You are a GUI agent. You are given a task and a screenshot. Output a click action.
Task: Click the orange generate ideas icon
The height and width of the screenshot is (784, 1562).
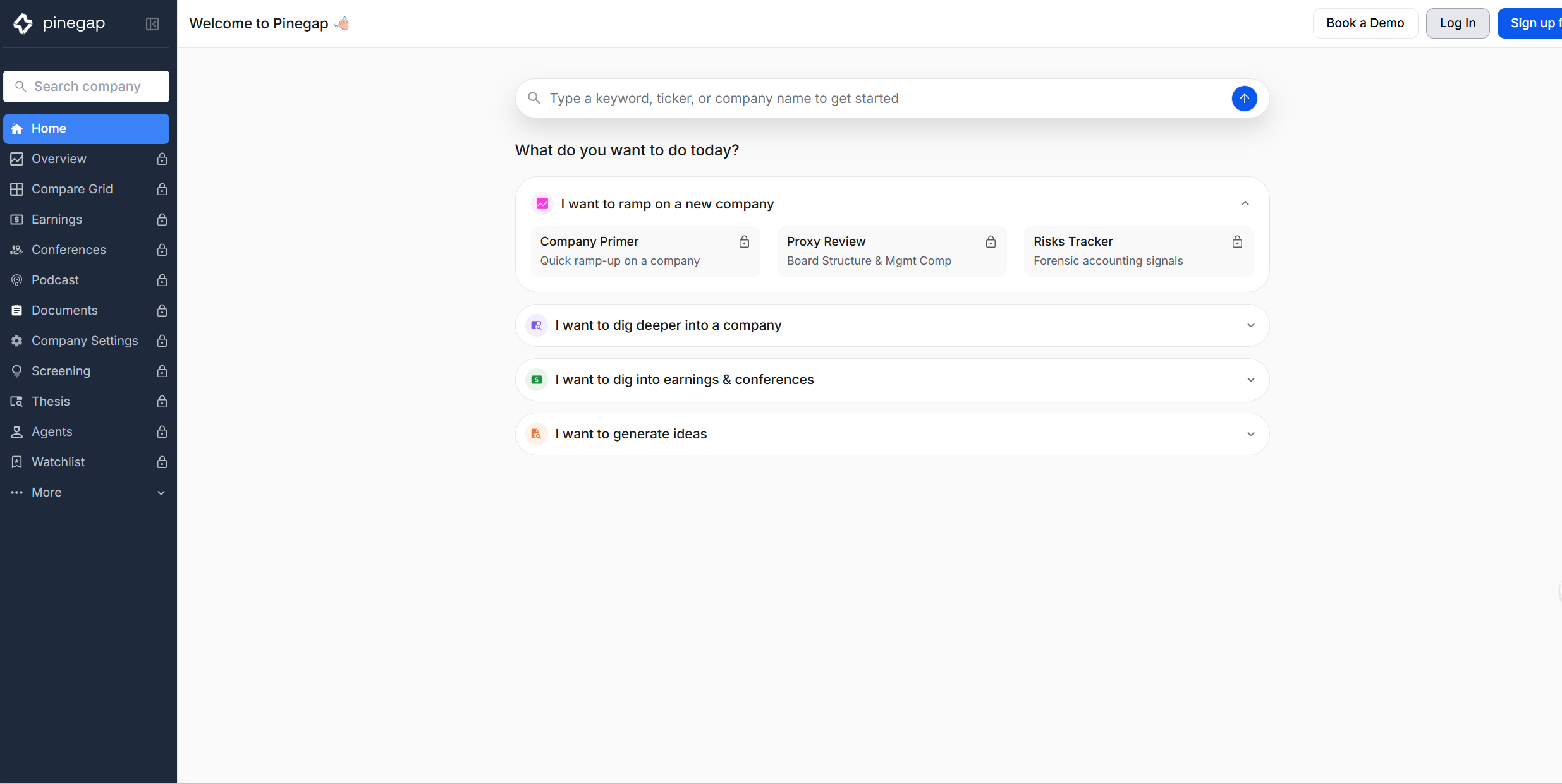pyautogui.click(x=537, y=434)
